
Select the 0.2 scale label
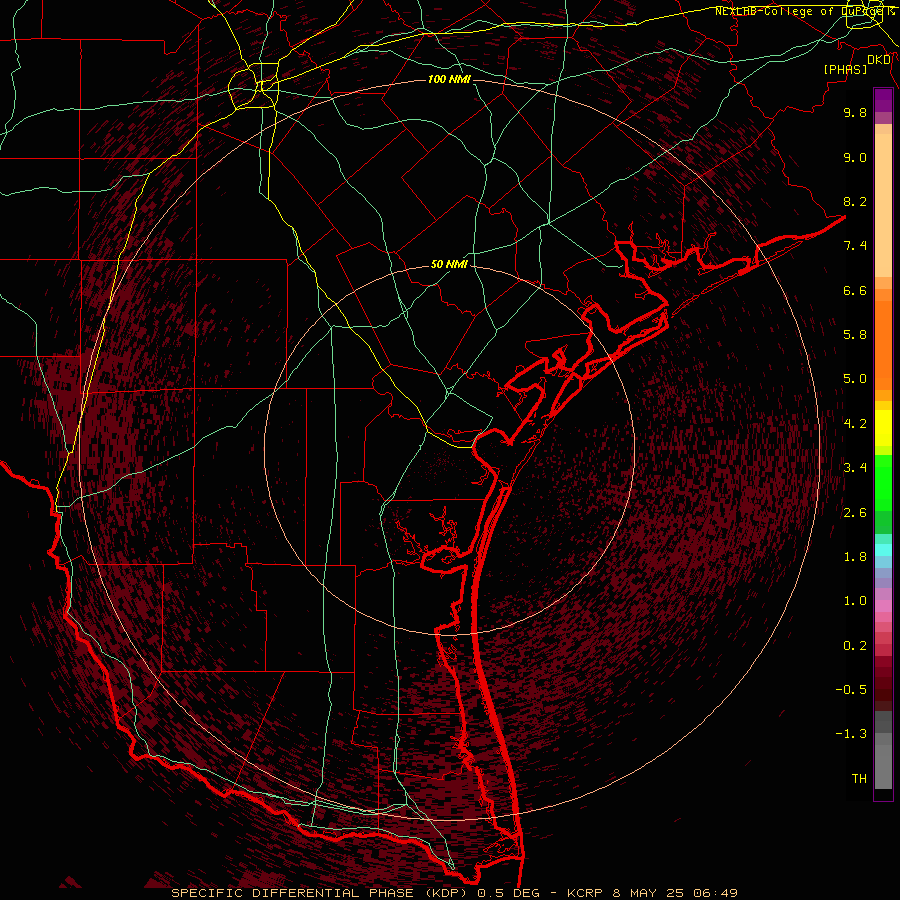click(855, 646)
